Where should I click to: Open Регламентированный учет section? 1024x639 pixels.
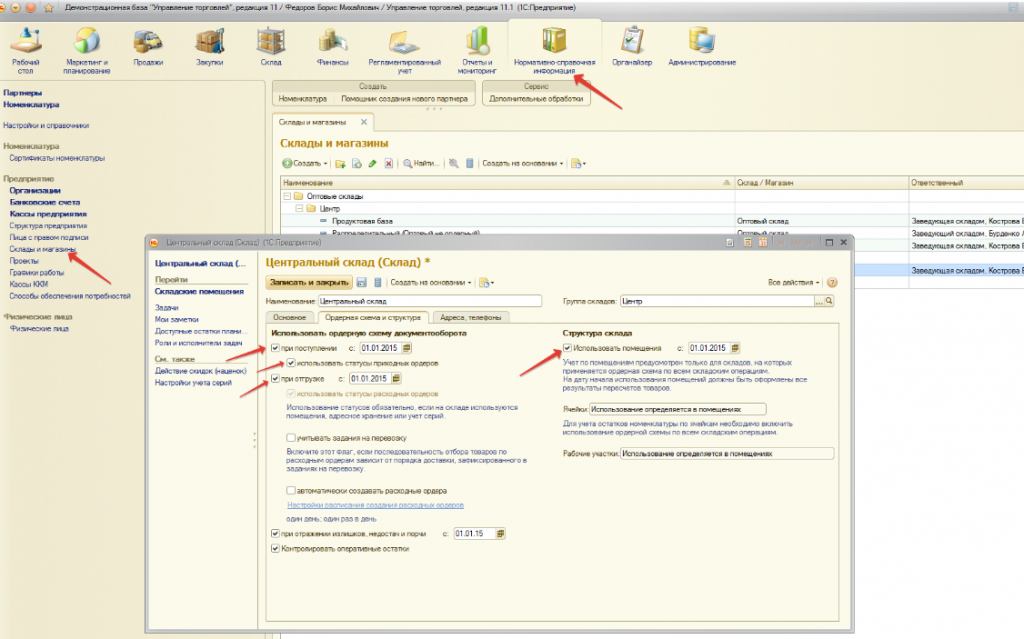pyautogui.click(x=404, y=50)
